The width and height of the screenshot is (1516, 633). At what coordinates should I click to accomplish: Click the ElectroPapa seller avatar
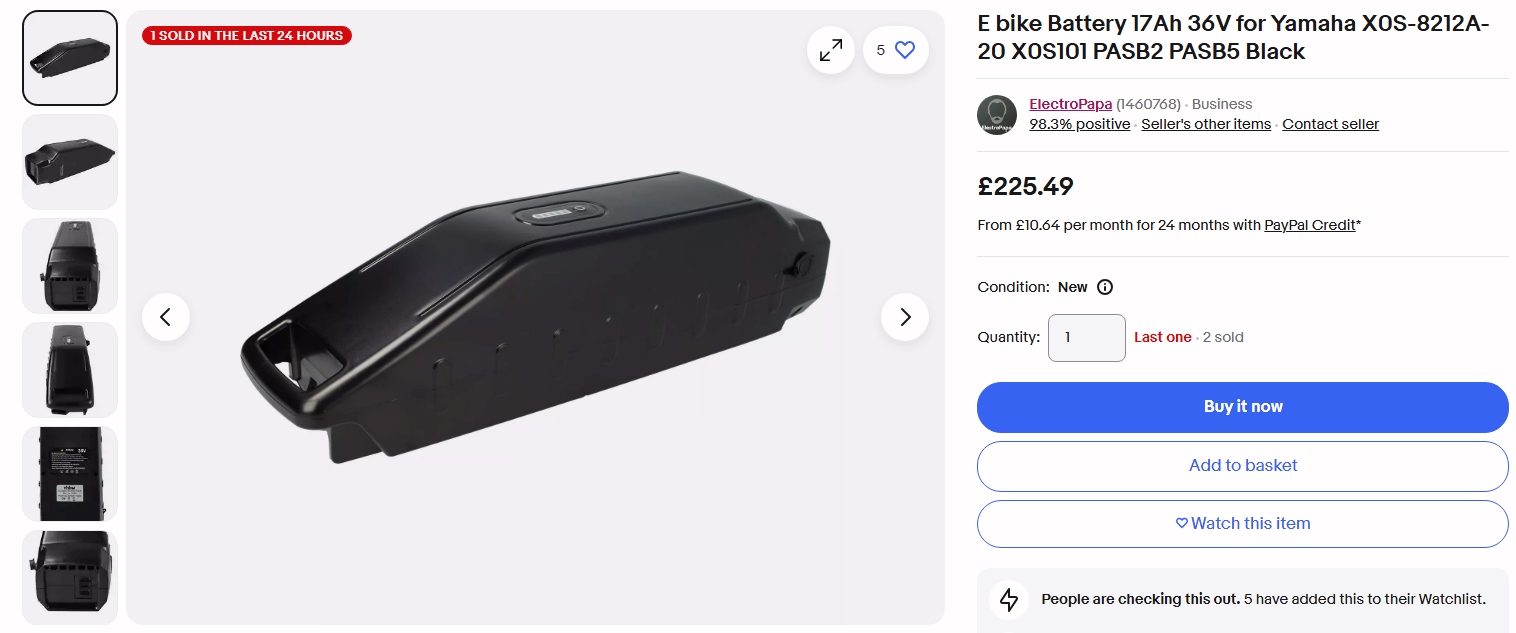click(997, 115)
